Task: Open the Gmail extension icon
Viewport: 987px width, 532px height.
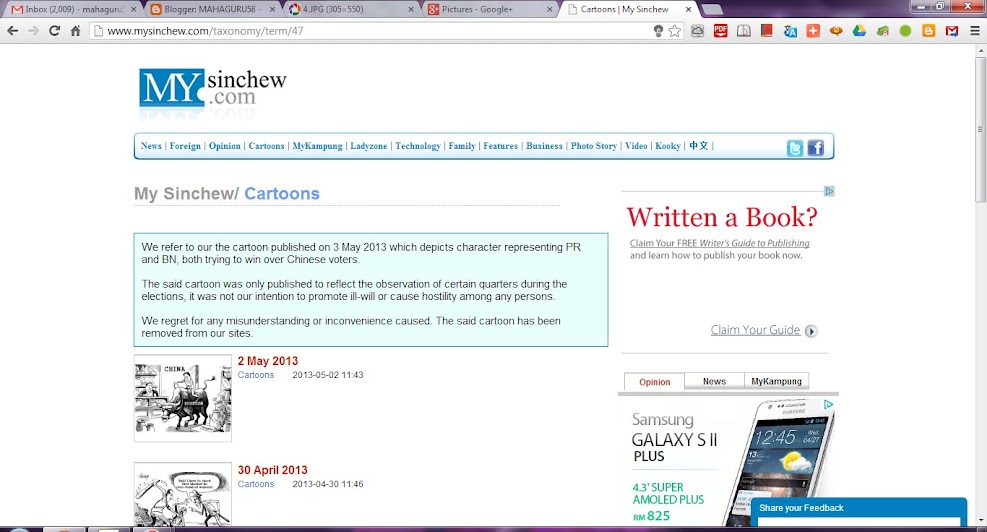Action: (952, 31)
